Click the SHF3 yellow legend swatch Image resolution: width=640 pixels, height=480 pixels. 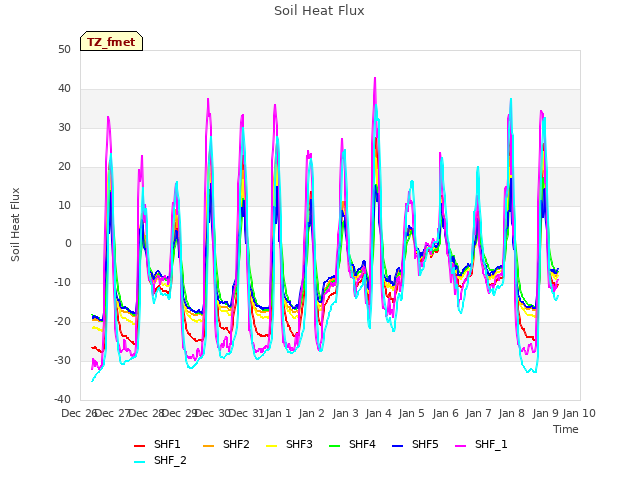[x=271, y=446]
